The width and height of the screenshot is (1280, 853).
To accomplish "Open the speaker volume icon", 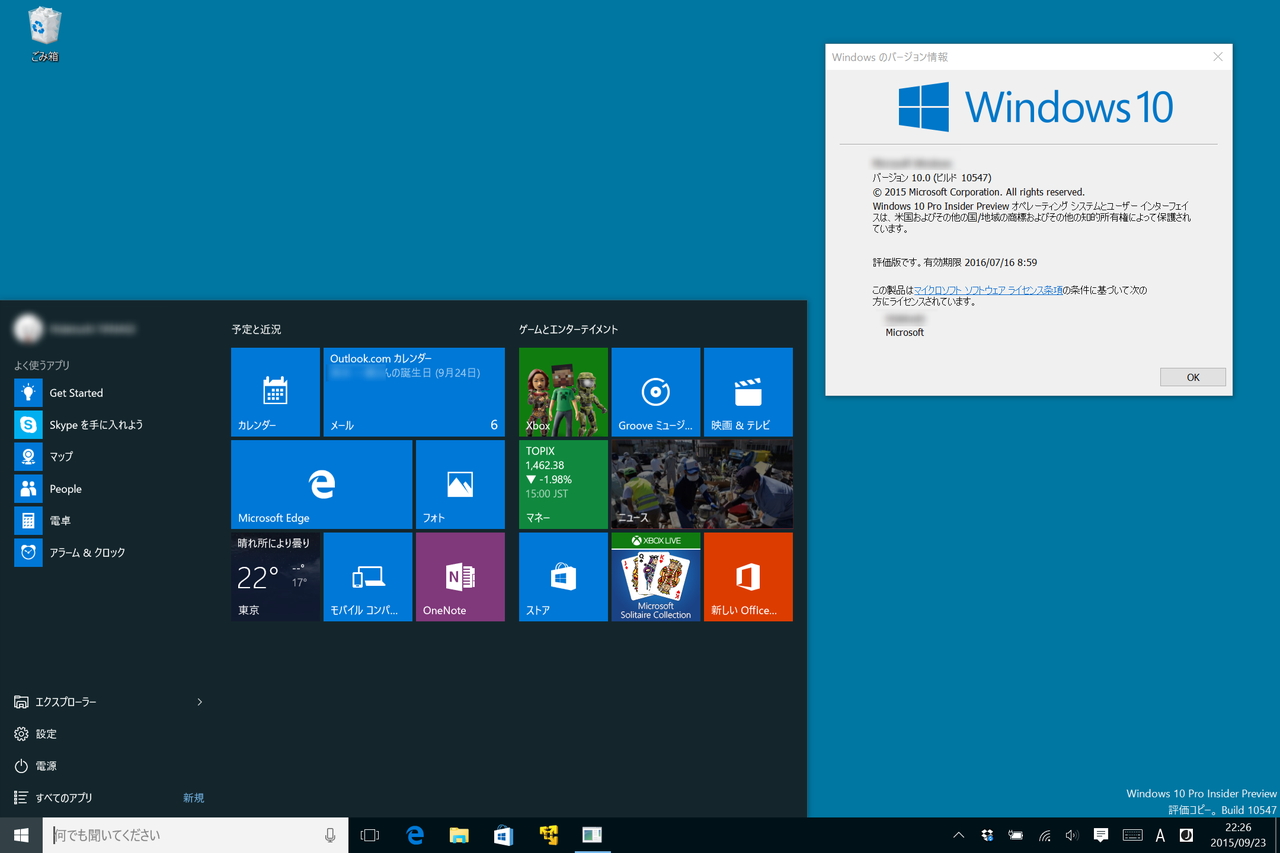I will pyautogui.click(x=1071, y=835).
